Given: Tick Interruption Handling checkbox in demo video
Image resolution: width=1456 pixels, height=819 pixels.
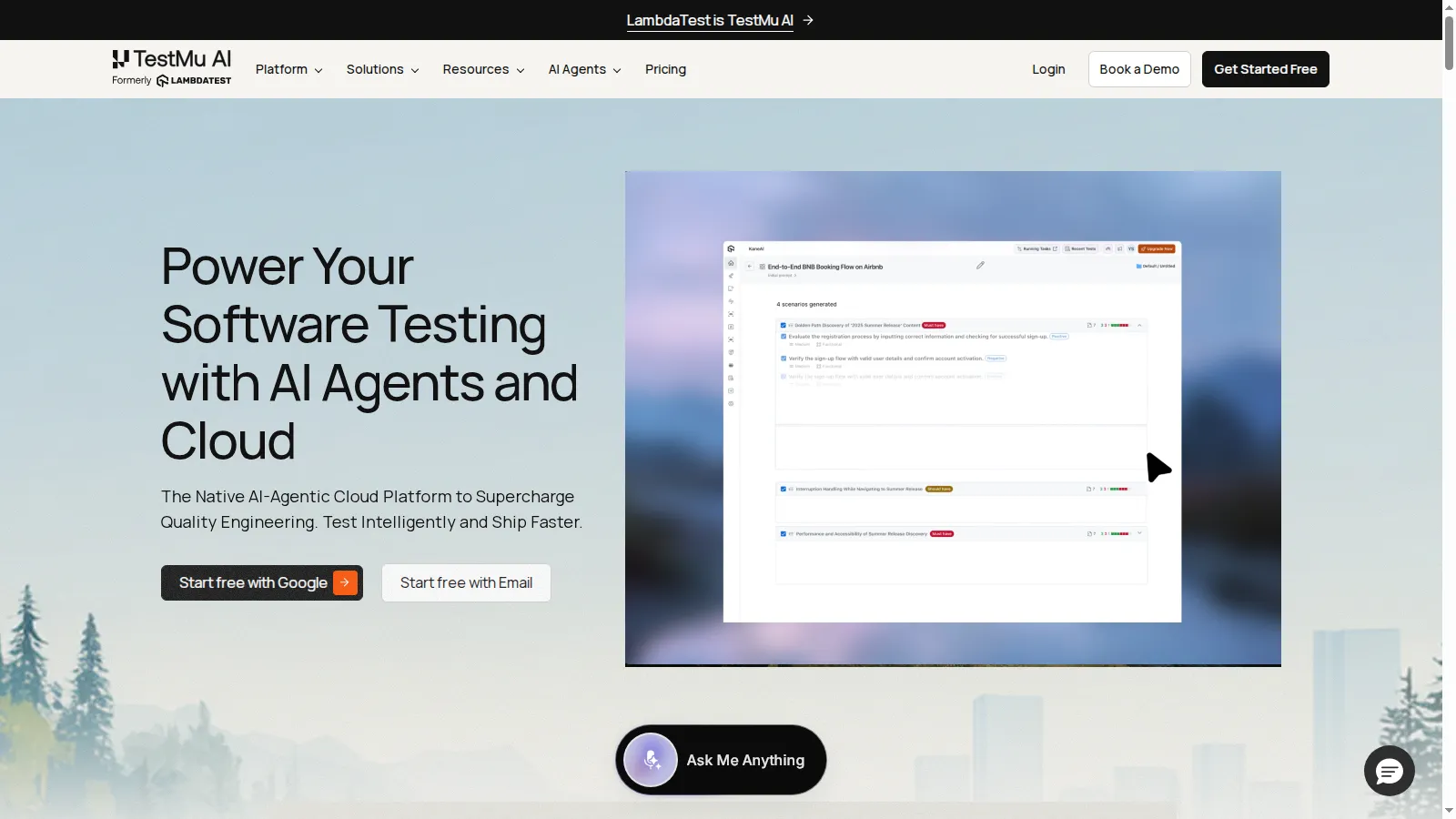Looking at the screenshot, I should click(x=783, y=489).
